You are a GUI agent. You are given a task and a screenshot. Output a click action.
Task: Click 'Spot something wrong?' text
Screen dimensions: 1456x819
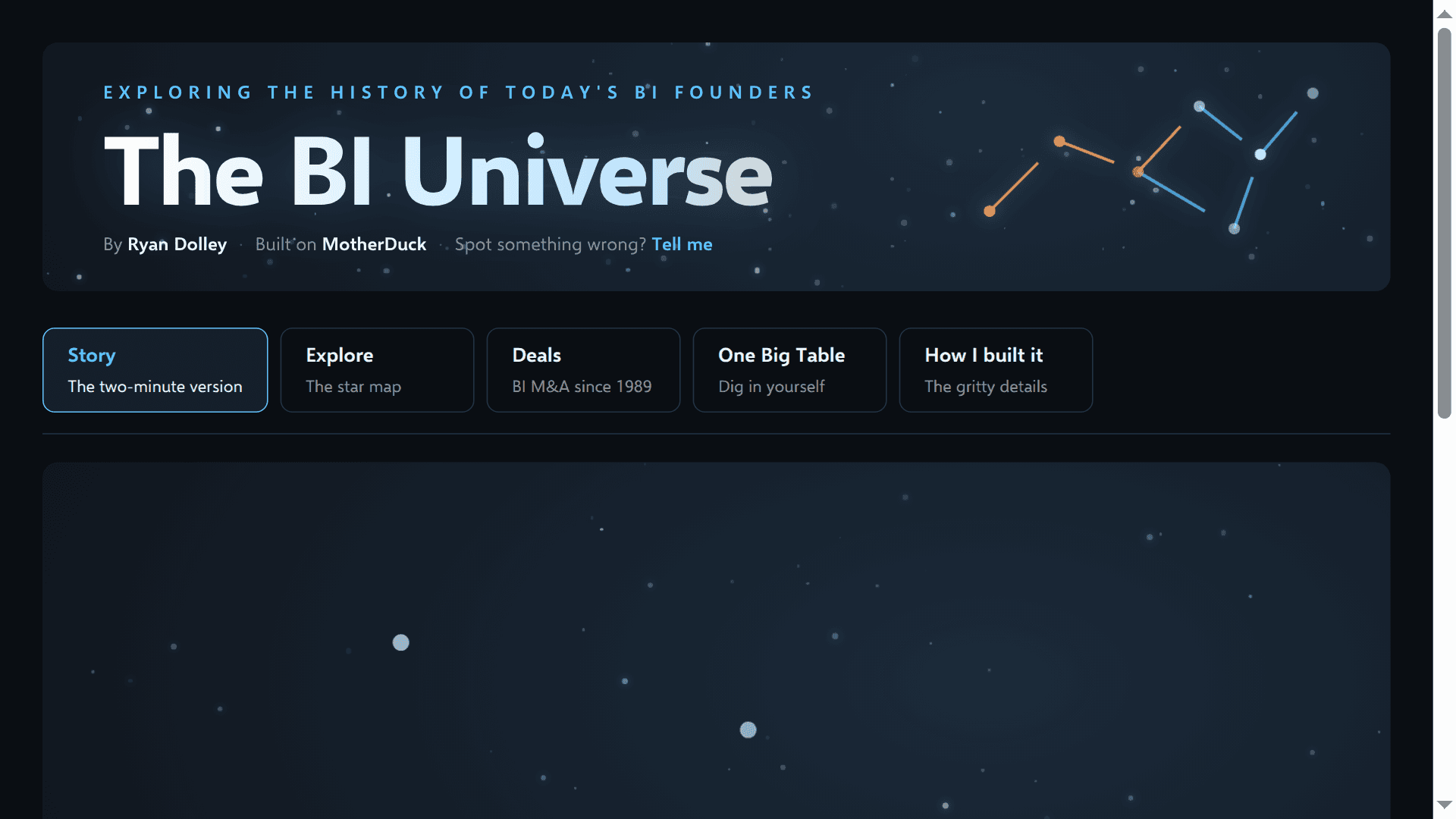click(x=550, y=244)
